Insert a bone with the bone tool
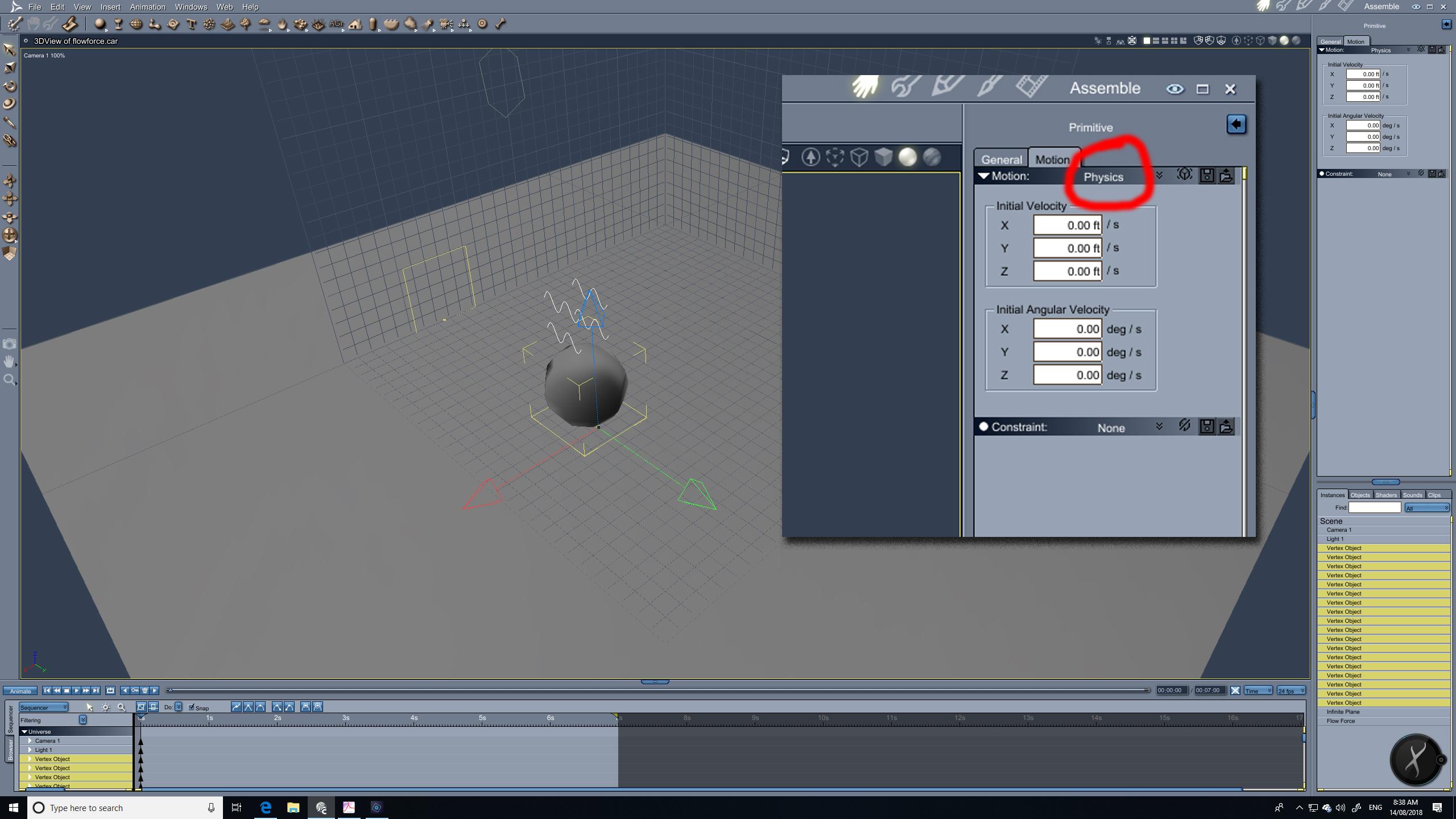Screen dimensions: 1456x819 tap(500, 24)
